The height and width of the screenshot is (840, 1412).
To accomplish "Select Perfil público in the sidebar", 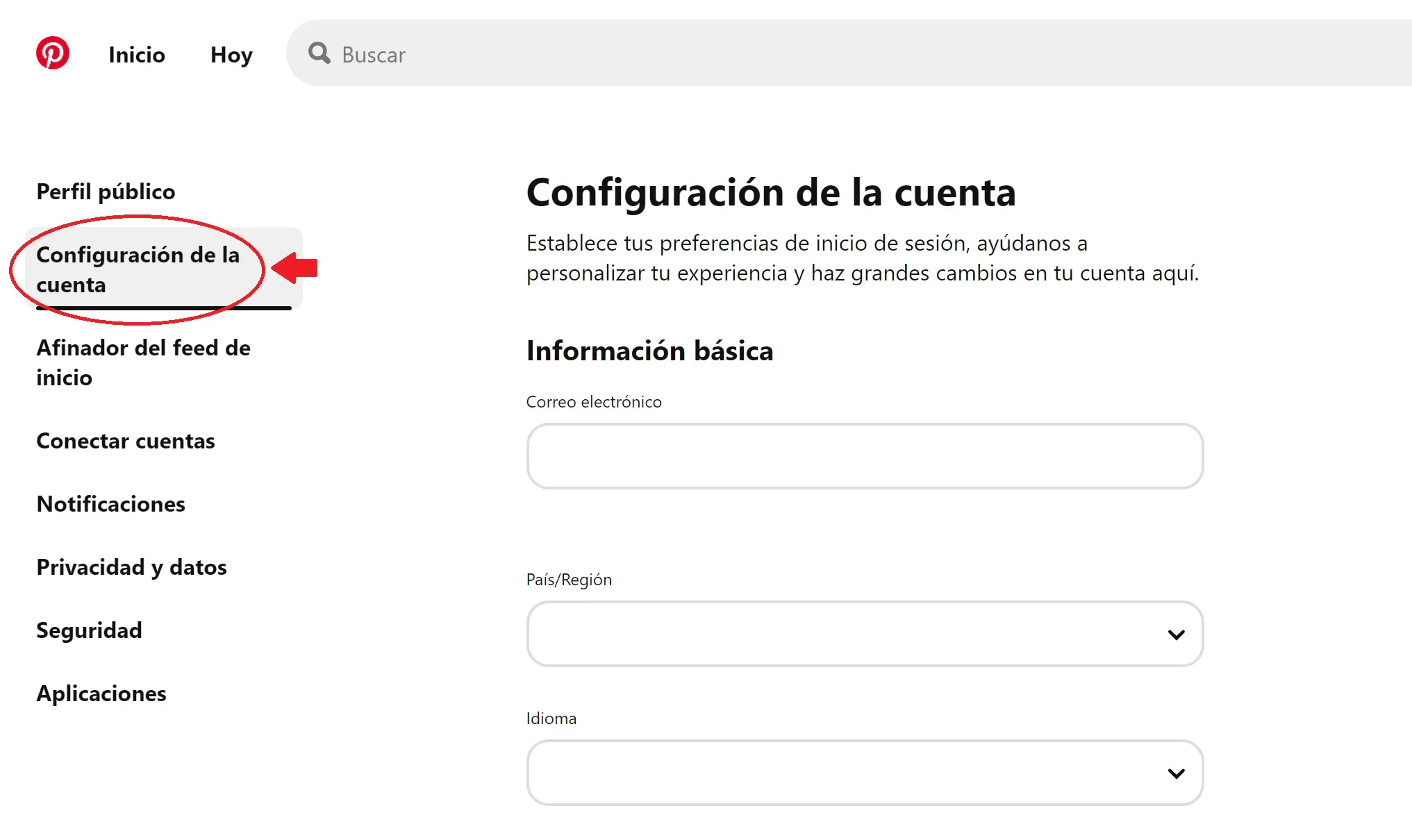I will pyautogui.click(x=106, y=191).
